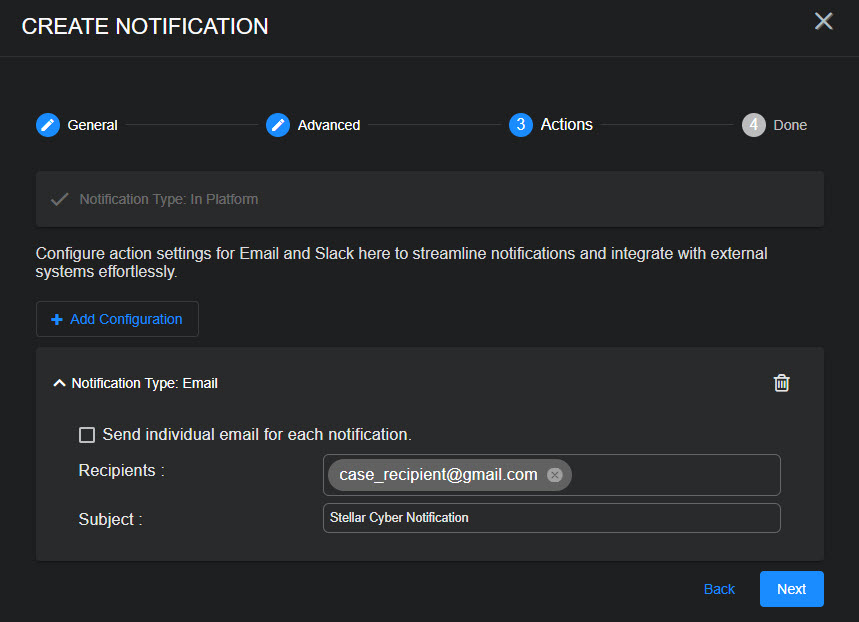Click the empty area of the Recipients field
The image size is (859, 622).
[x=675, y=475]
